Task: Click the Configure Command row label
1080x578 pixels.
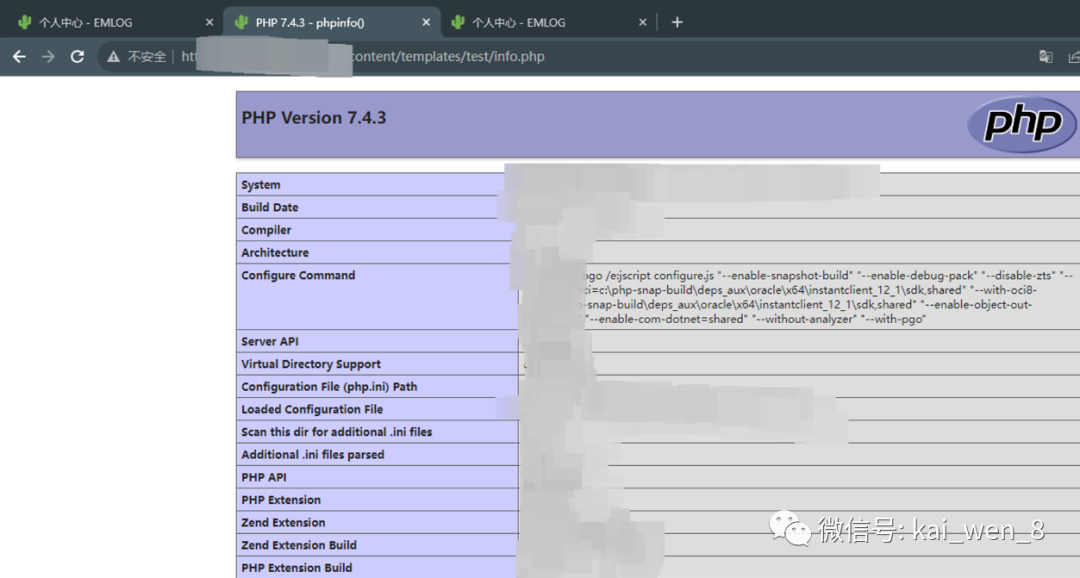Action: (x=298, y=276)
